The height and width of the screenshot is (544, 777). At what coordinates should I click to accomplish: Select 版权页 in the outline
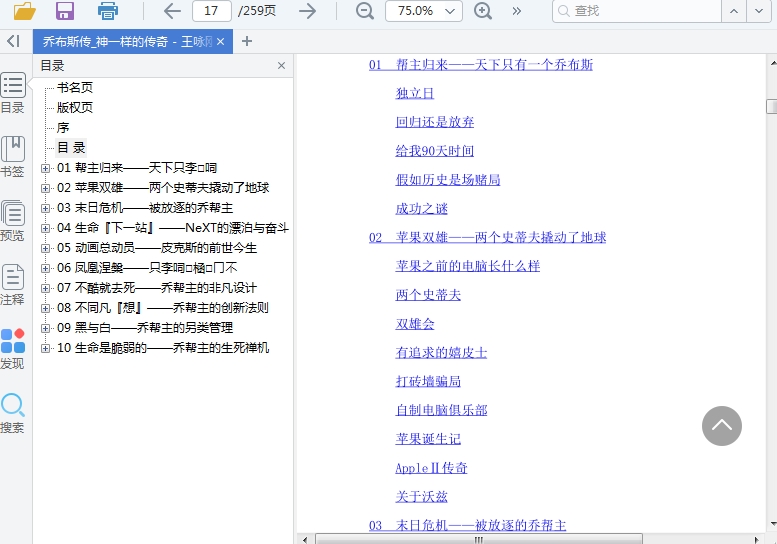click(x=75, y=108)
